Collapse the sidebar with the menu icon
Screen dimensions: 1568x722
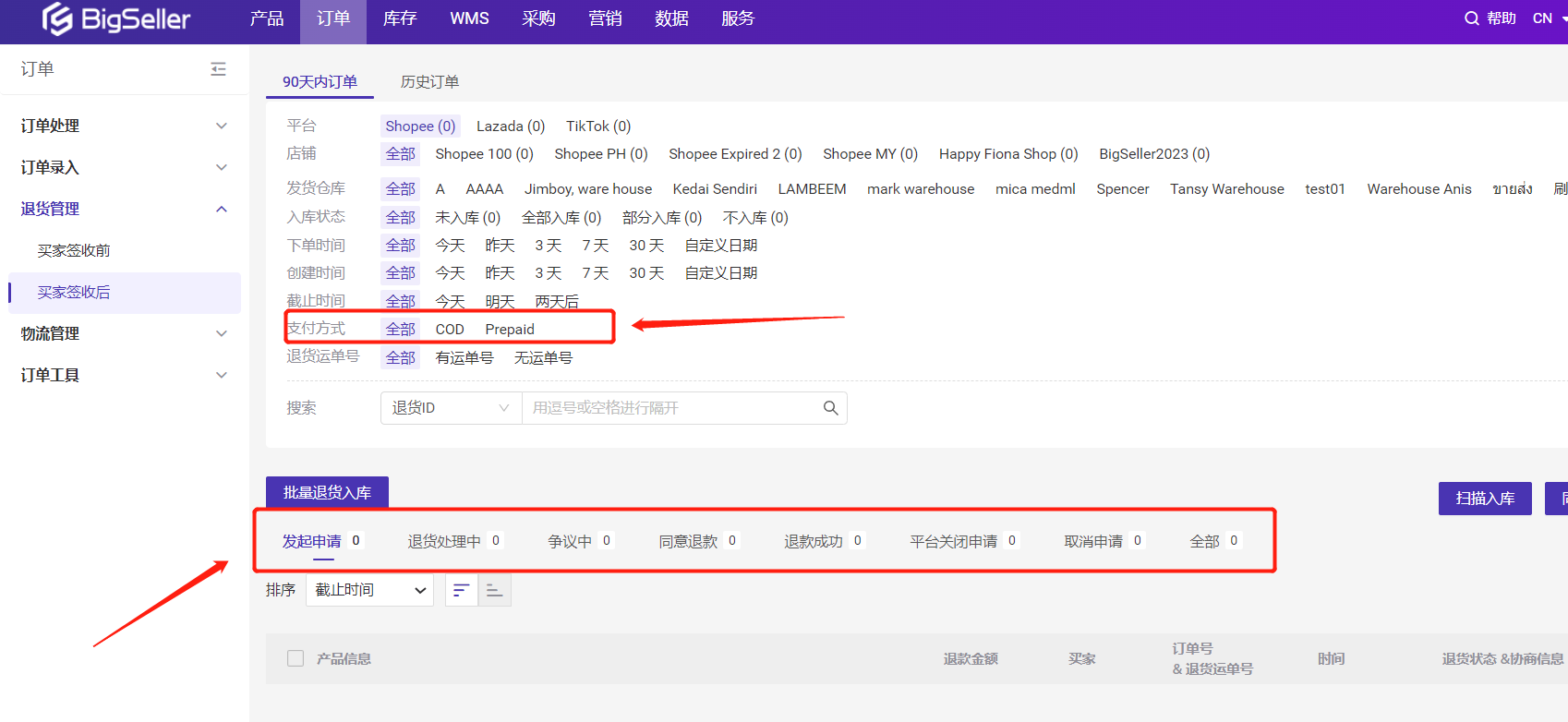coord(218,69)
